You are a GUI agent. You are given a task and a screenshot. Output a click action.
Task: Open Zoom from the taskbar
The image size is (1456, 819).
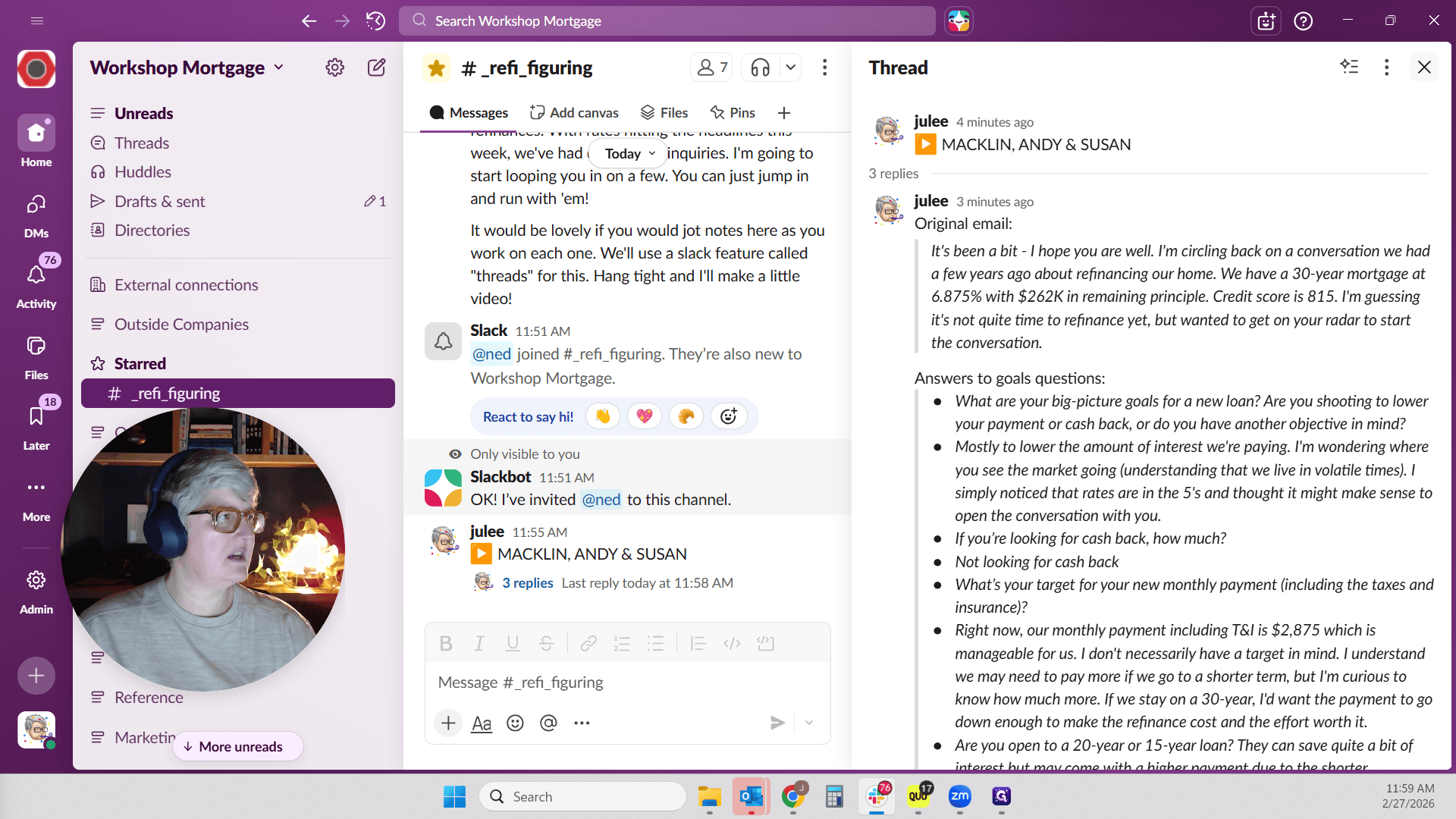pos(959,796)
